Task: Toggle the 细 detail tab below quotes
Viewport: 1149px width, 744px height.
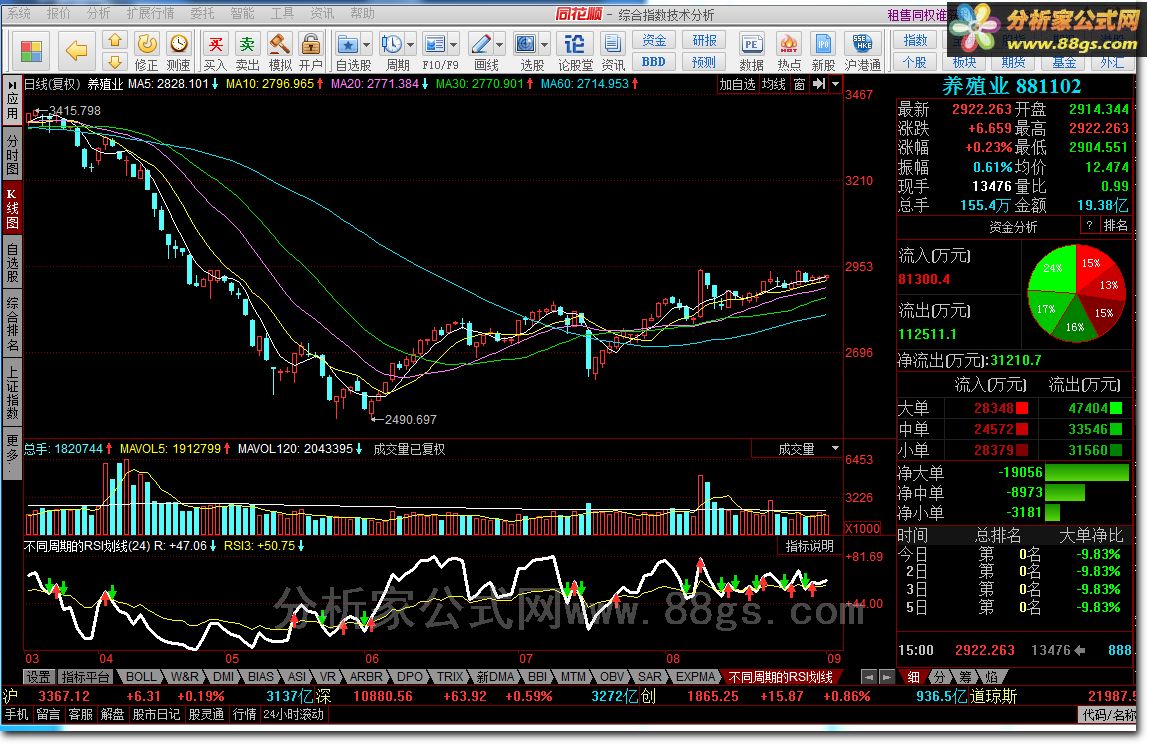Action: [x=914, y=677]
